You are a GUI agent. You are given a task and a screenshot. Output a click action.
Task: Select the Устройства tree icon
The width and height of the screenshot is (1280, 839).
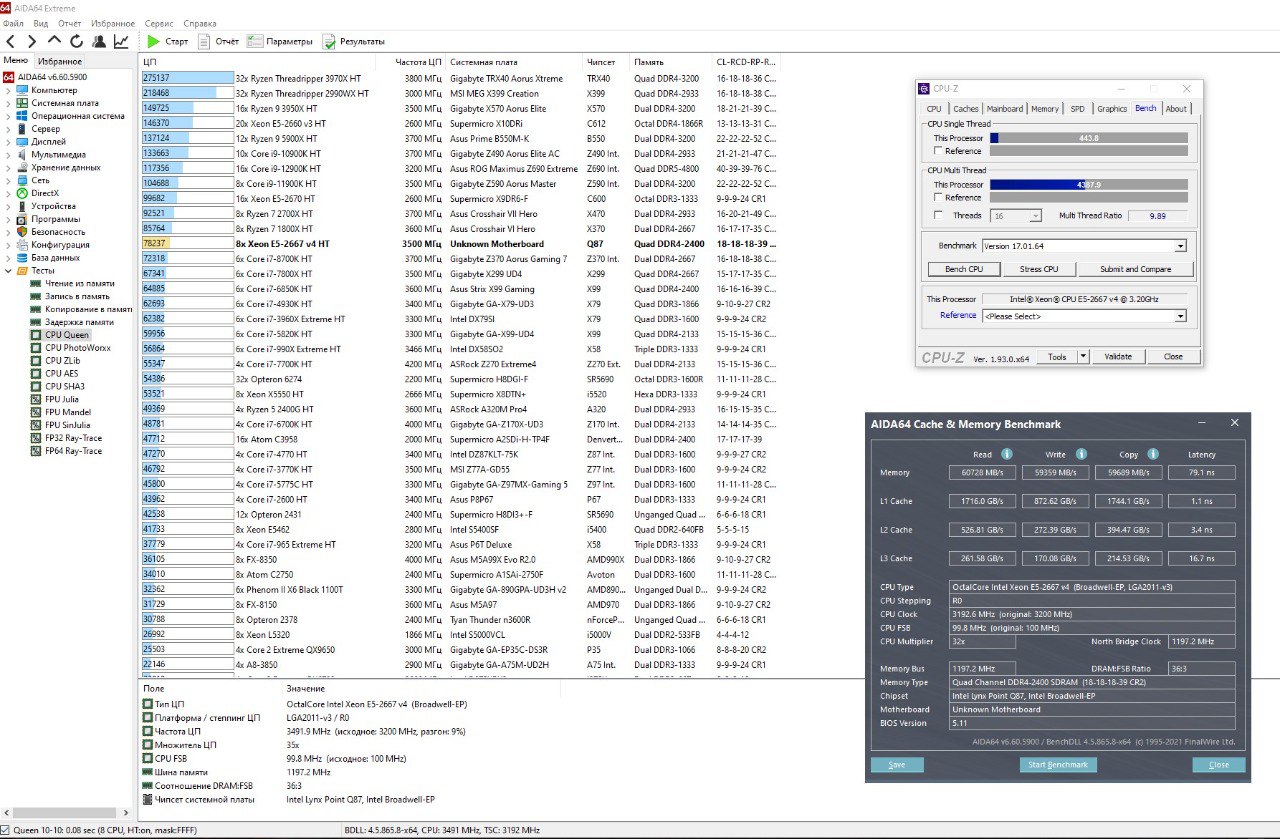[x=22, y=206]
